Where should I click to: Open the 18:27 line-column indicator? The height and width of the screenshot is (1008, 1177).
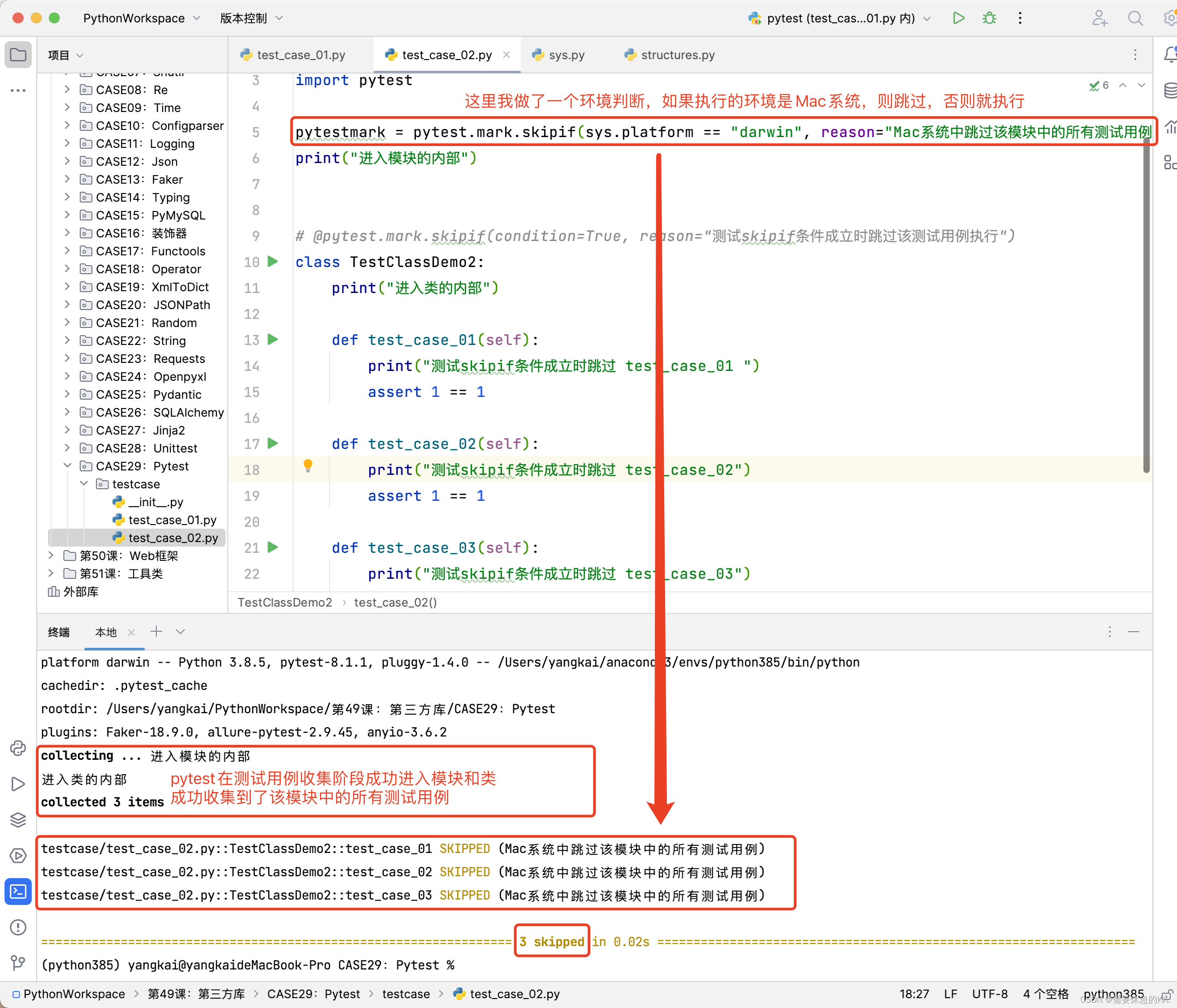(x=914, y=994)
